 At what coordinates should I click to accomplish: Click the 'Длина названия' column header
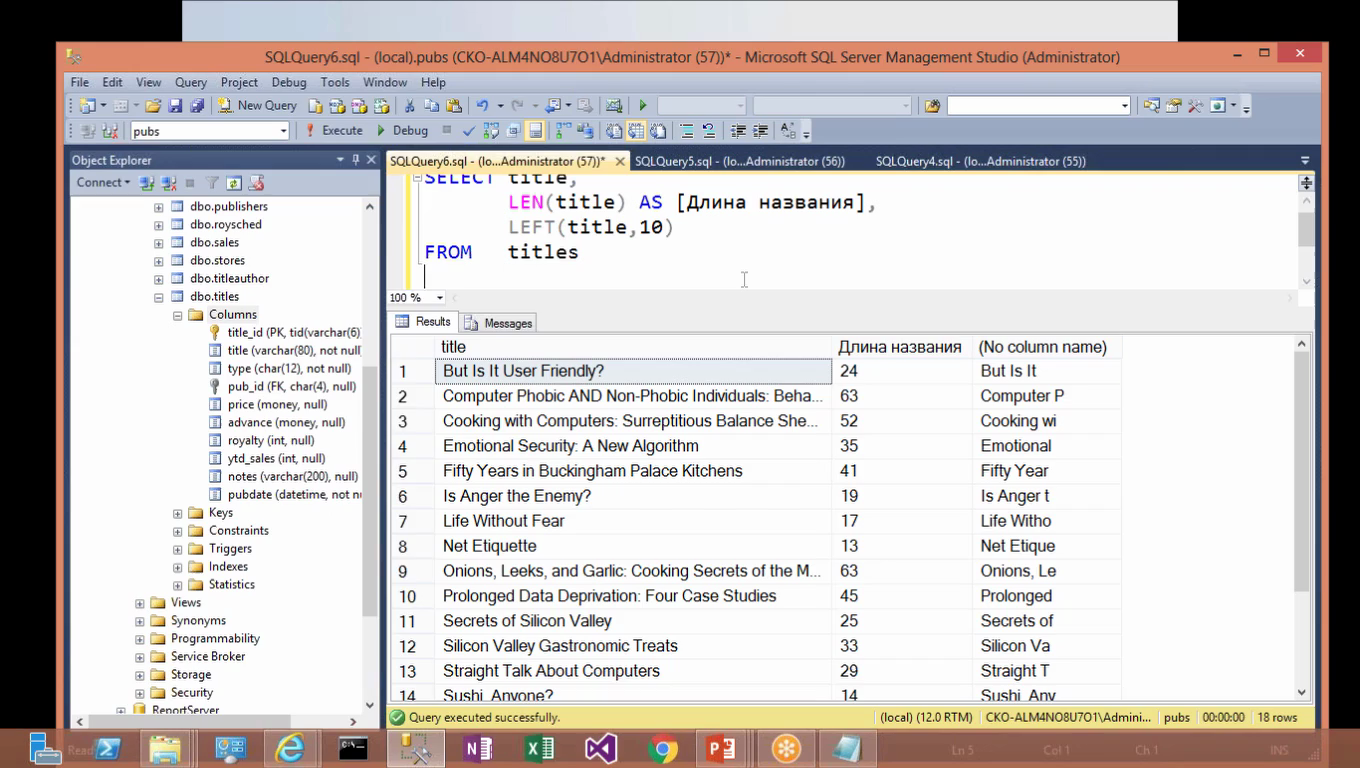[900, 347]
